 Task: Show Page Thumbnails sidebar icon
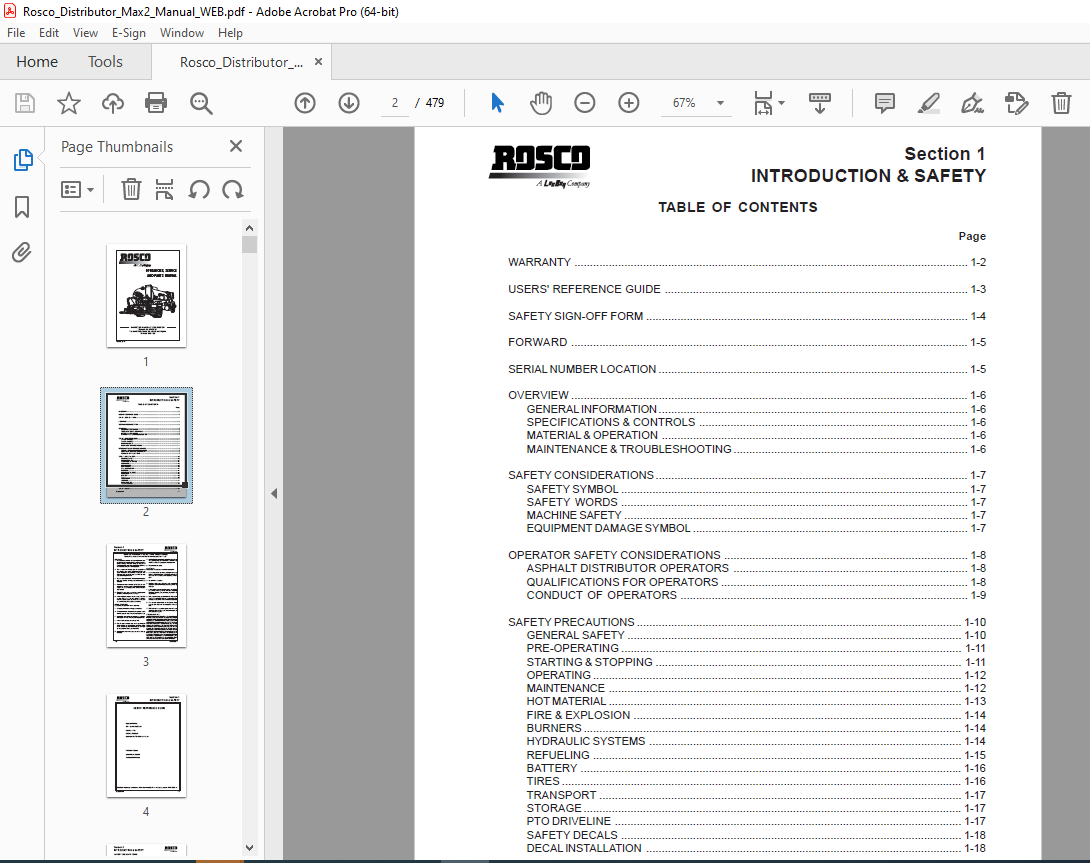23,160
